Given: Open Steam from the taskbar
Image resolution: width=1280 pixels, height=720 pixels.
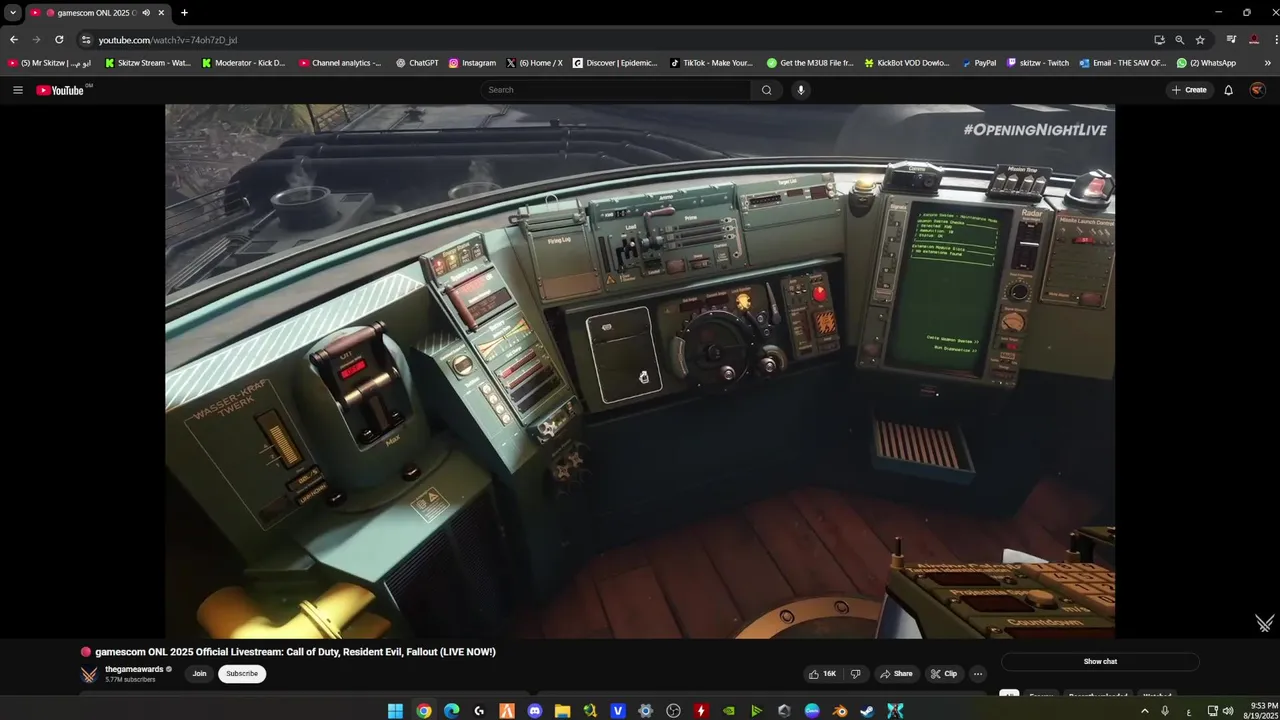Looking at the screenshot, I should click(x=867, y=711).
